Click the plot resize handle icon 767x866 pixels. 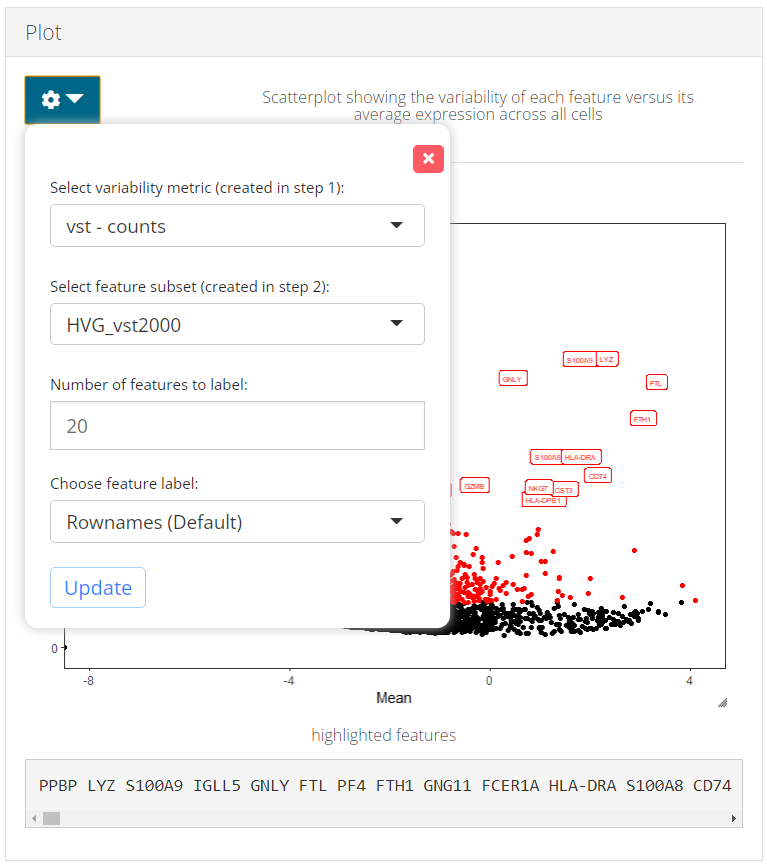point(722,703)
